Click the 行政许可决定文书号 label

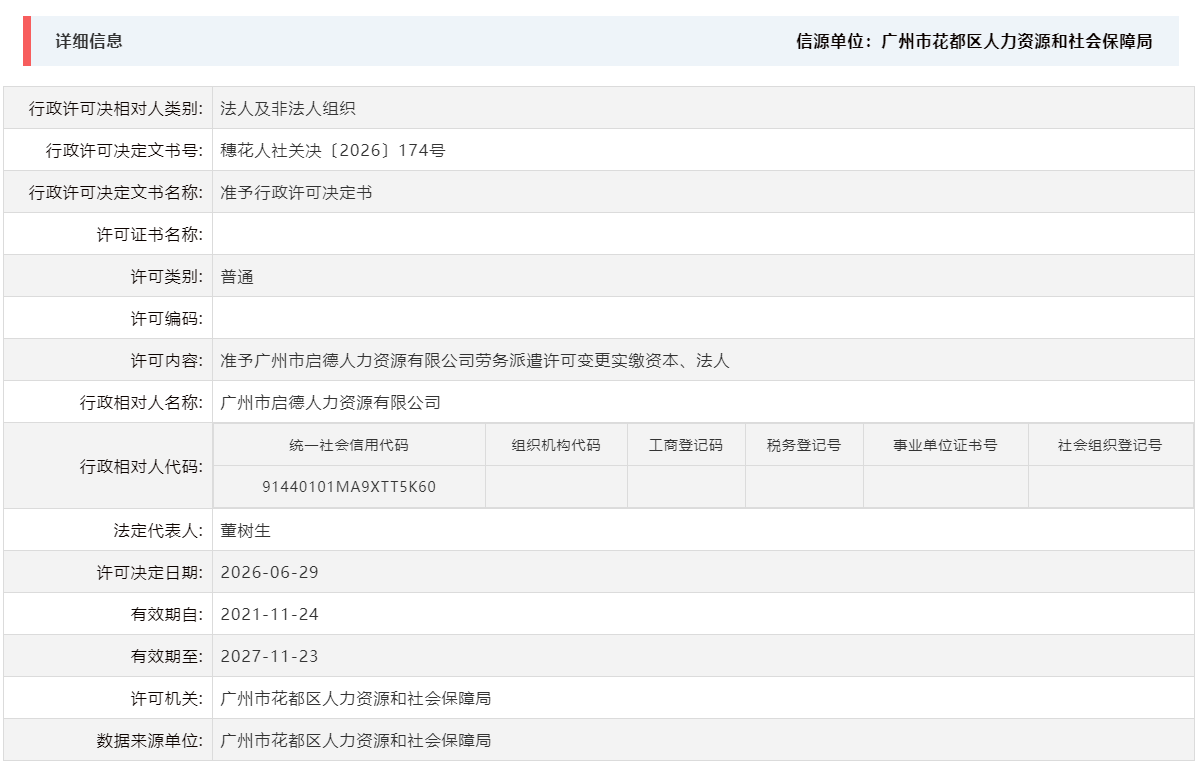(x=124, y=151)
